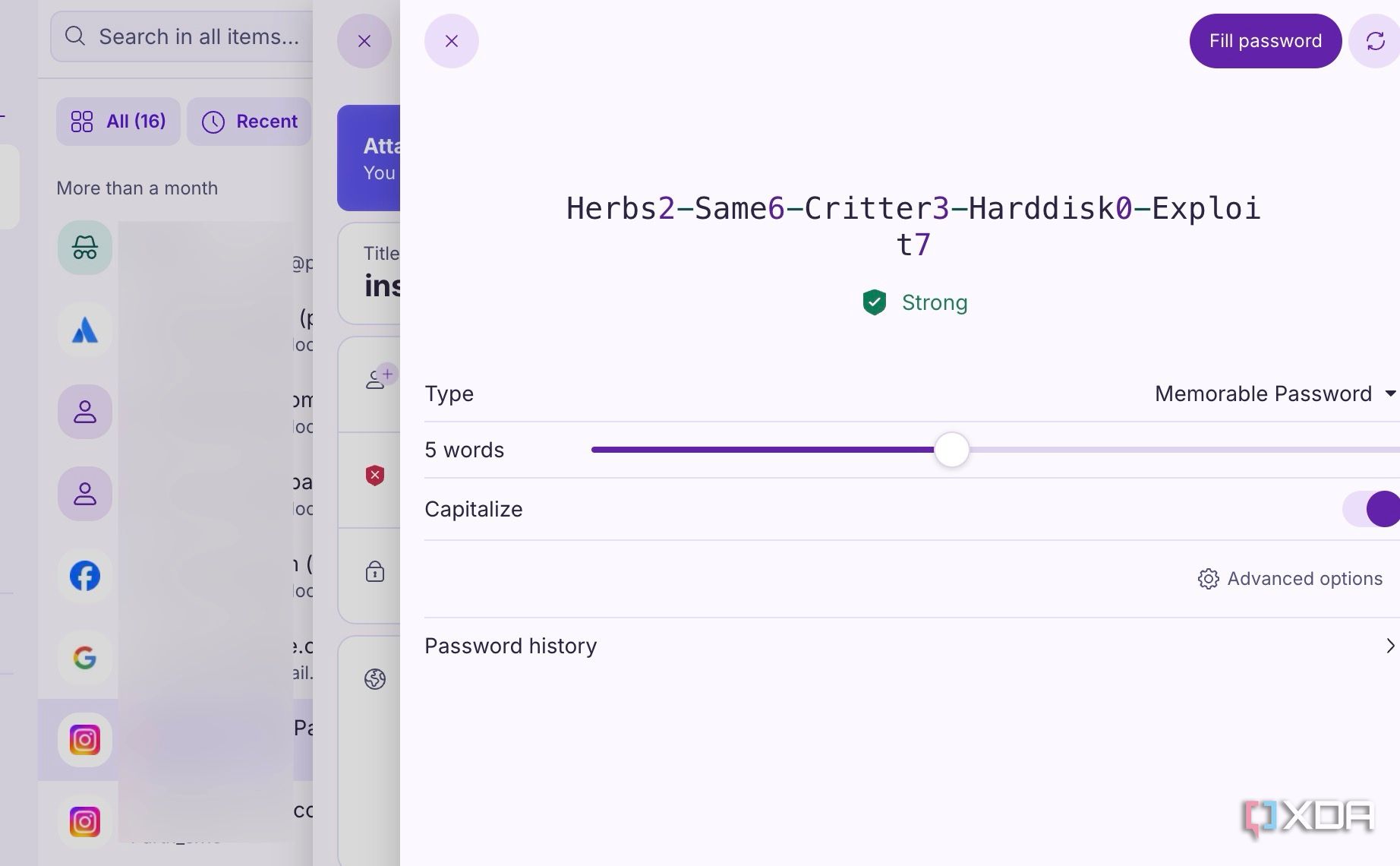This screenshot has height=866, width=1400.
Task: Open the Type Memorable Password dropdown
Action: 1275,393
